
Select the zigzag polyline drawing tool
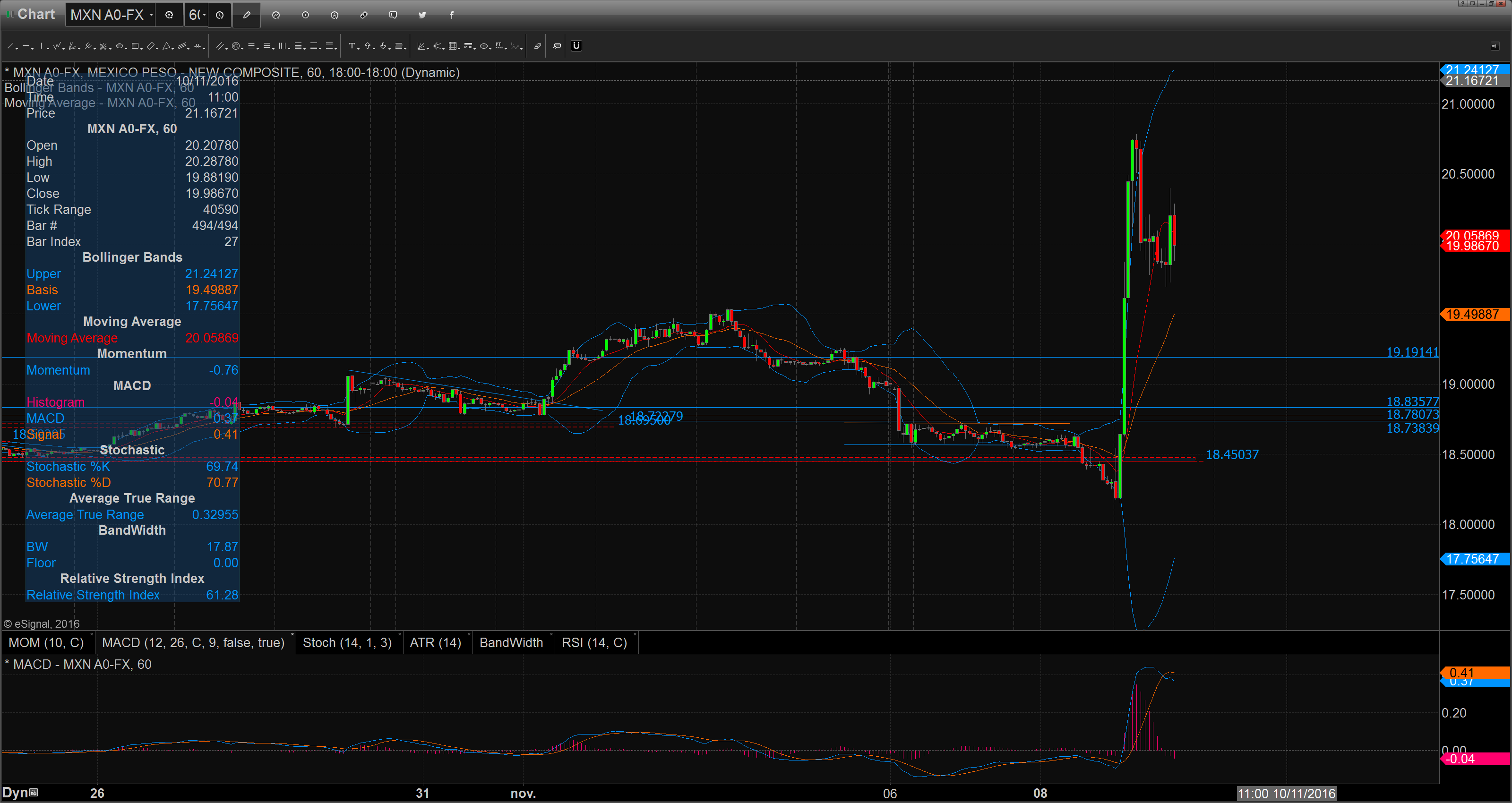click(x=57, y=46)
